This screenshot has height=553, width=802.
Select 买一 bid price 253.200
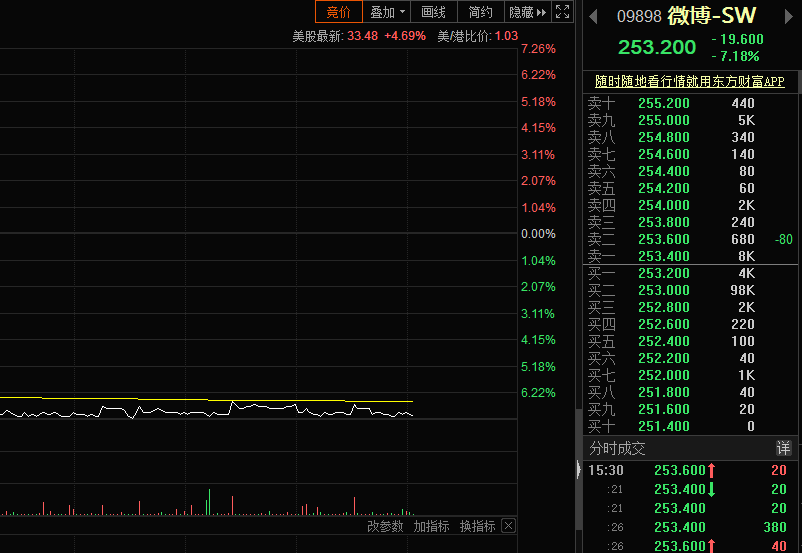664,273
